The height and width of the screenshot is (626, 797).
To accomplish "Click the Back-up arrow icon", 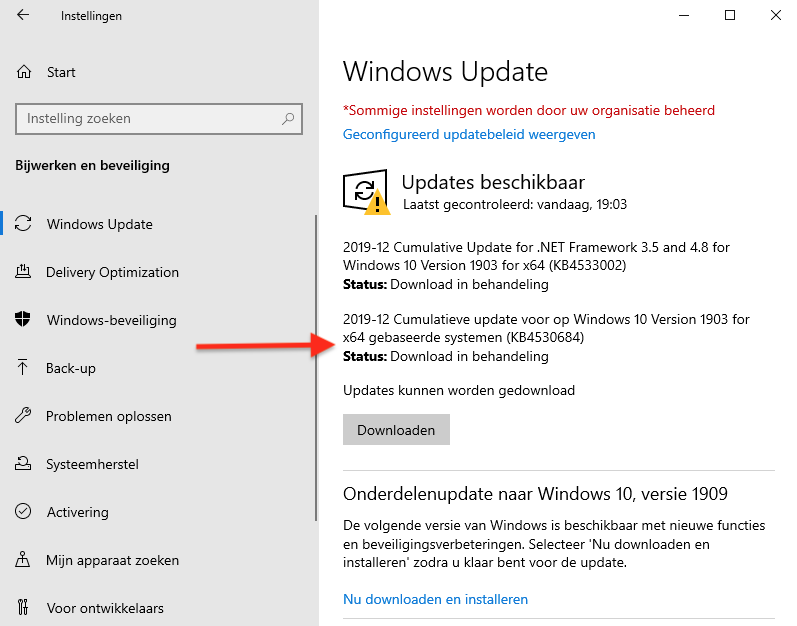I will pos(24,368).
